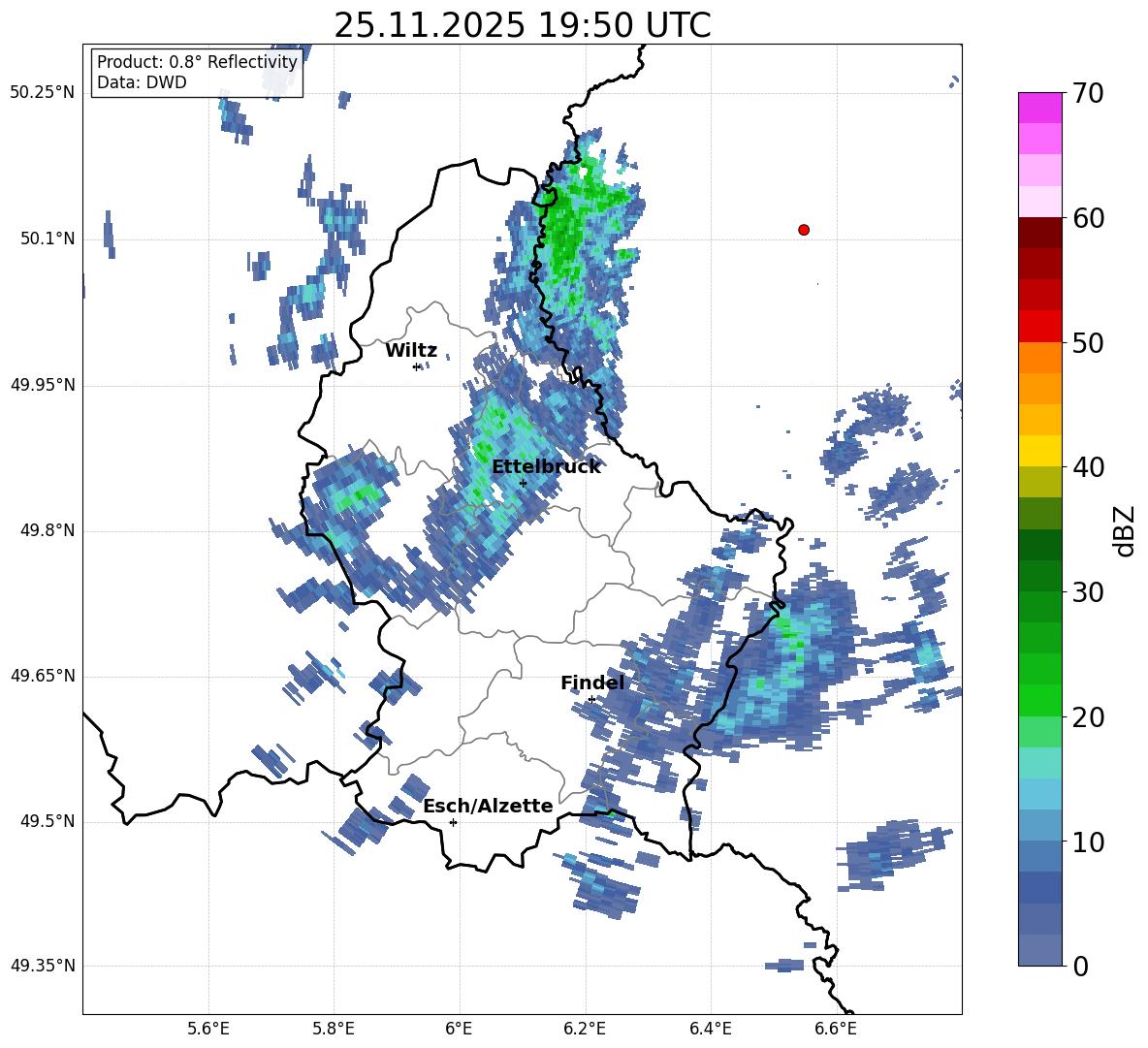Click the 49.8°N latitude label
This screenshot has height=1048, width=1148.
48,530
